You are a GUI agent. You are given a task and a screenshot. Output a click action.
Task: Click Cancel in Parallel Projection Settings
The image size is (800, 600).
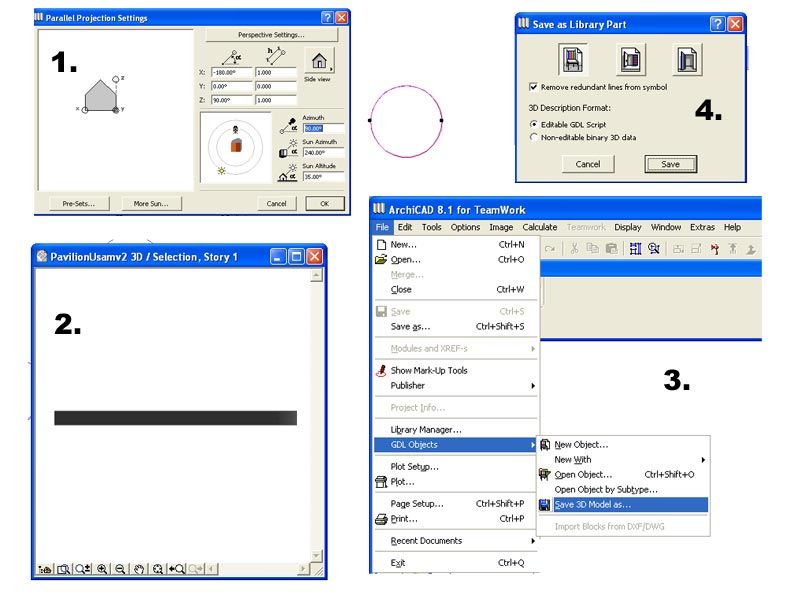point(277,204)
